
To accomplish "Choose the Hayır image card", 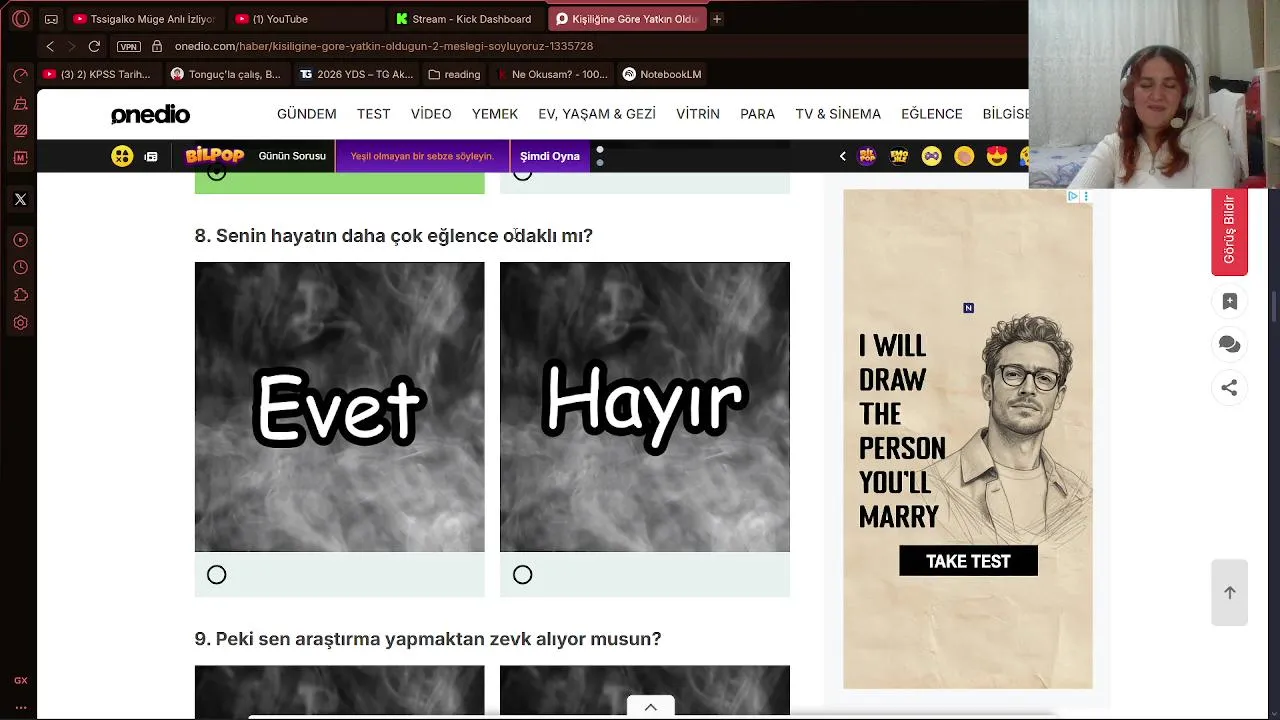I will point(645,407).
